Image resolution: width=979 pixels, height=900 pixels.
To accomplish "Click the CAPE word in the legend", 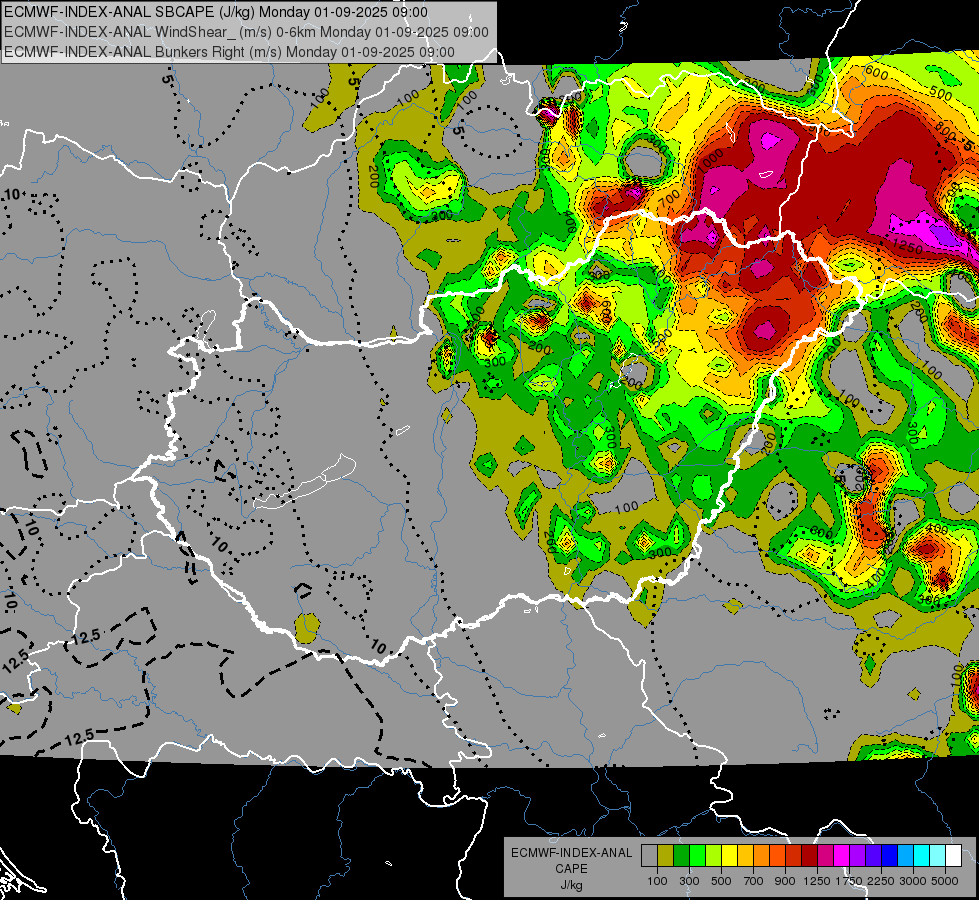I will 571,869.
